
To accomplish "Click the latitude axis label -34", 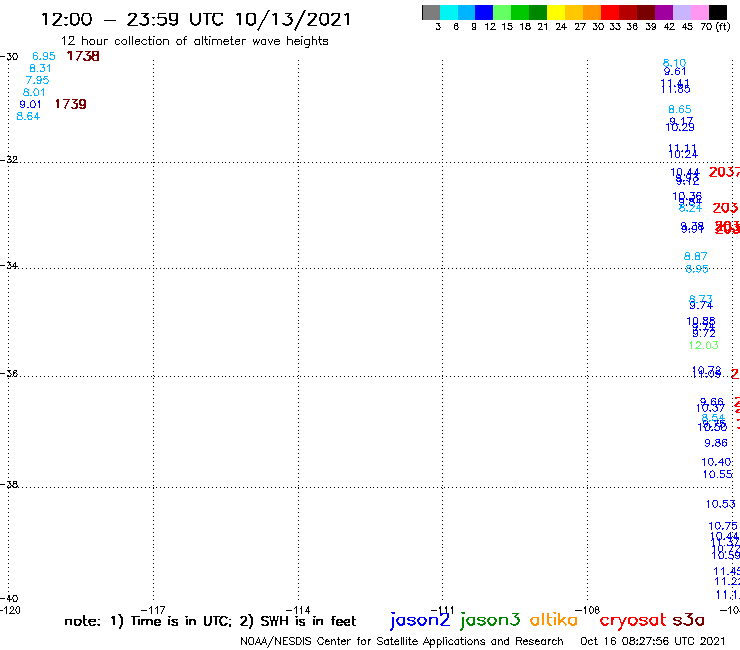I will [x=9, y=265].
